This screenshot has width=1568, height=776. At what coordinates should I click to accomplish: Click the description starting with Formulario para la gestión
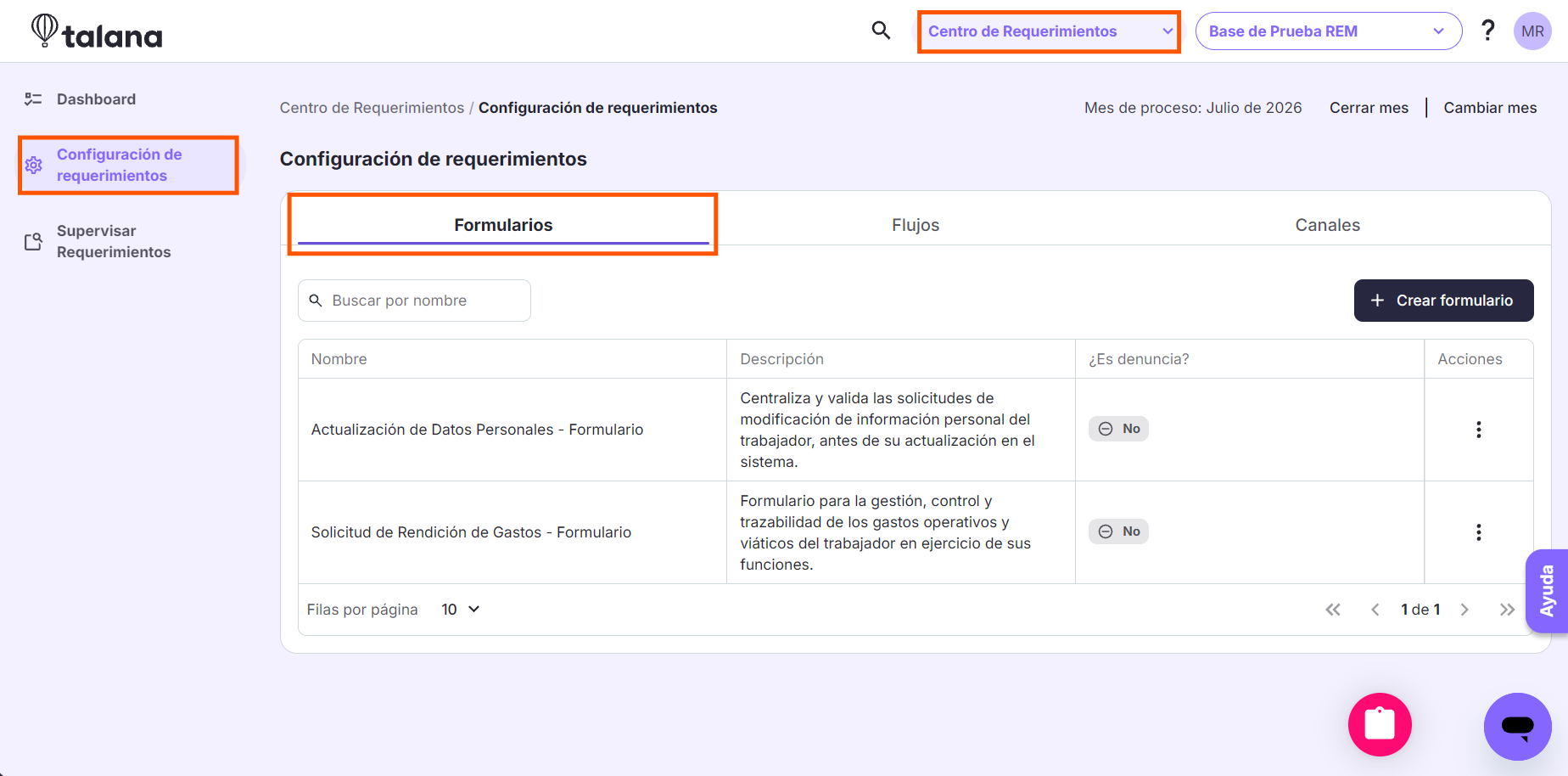point(885,532)
